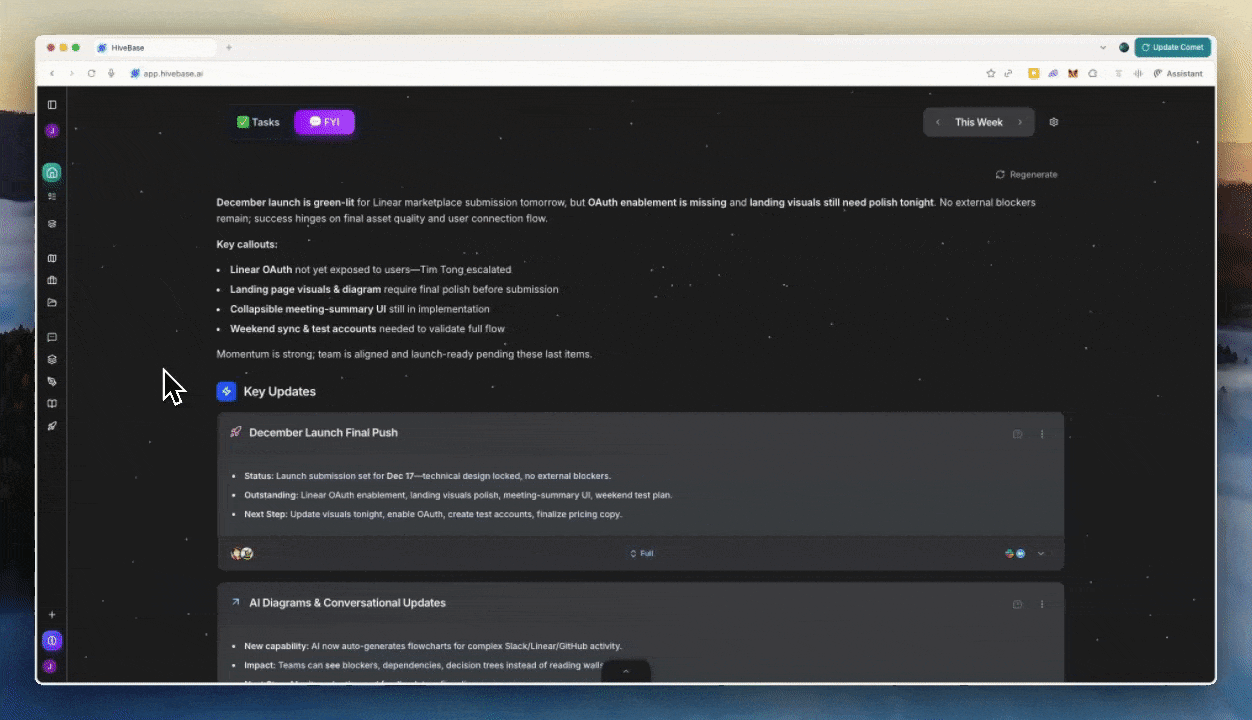Image resolution: width=1252 pixels, height=720 pixels.
Task: Select the FYI tab
Action: click(x=324, y=122)
